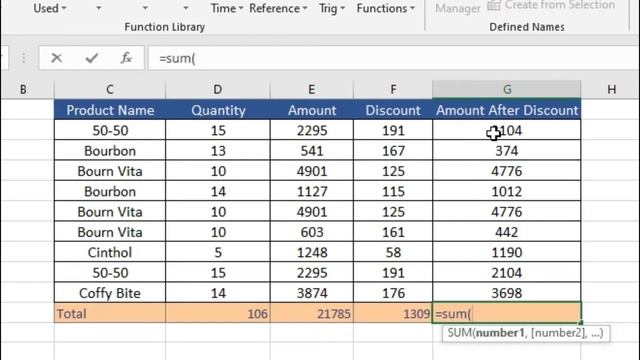Screen dimensions: 640x360
Task: Click the Quantity header cell
Action: click(218, 110)
